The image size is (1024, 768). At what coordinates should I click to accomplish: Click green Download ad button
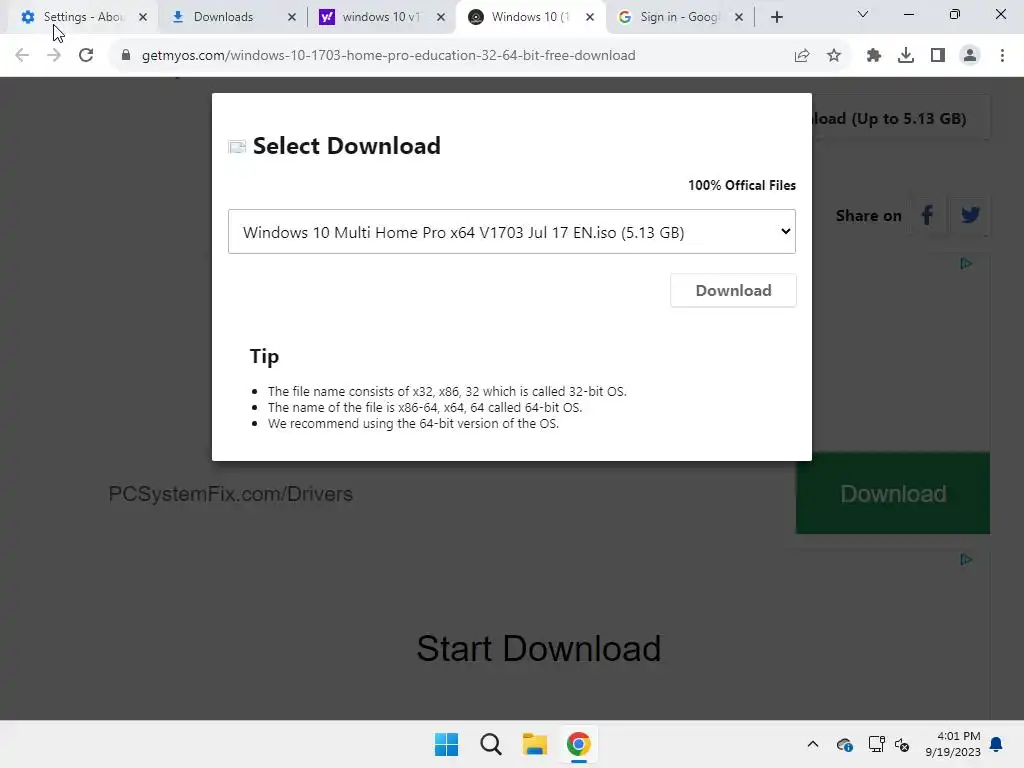tap(893, 494)
